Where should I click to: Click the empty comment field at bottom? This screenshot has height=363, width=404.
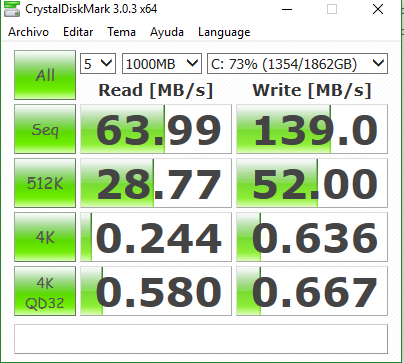tap(201, 339)
